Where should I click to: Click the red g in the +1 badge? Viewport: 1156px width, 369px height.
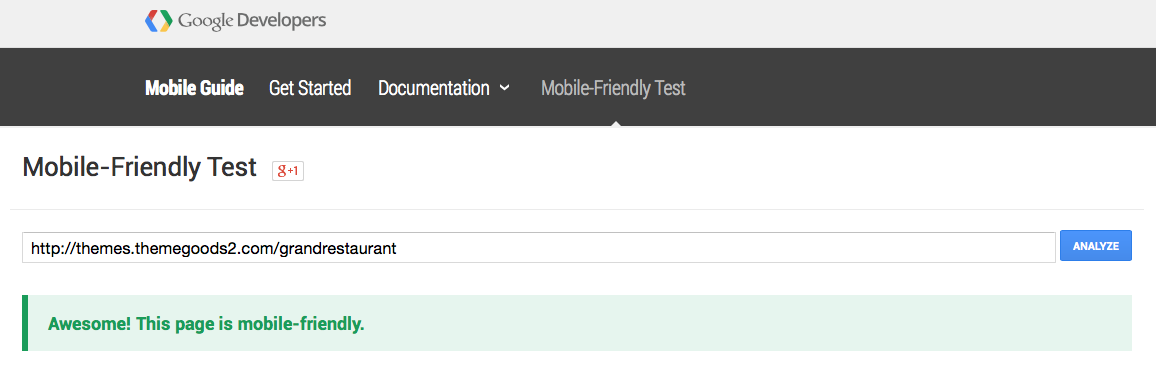point(282,171)
